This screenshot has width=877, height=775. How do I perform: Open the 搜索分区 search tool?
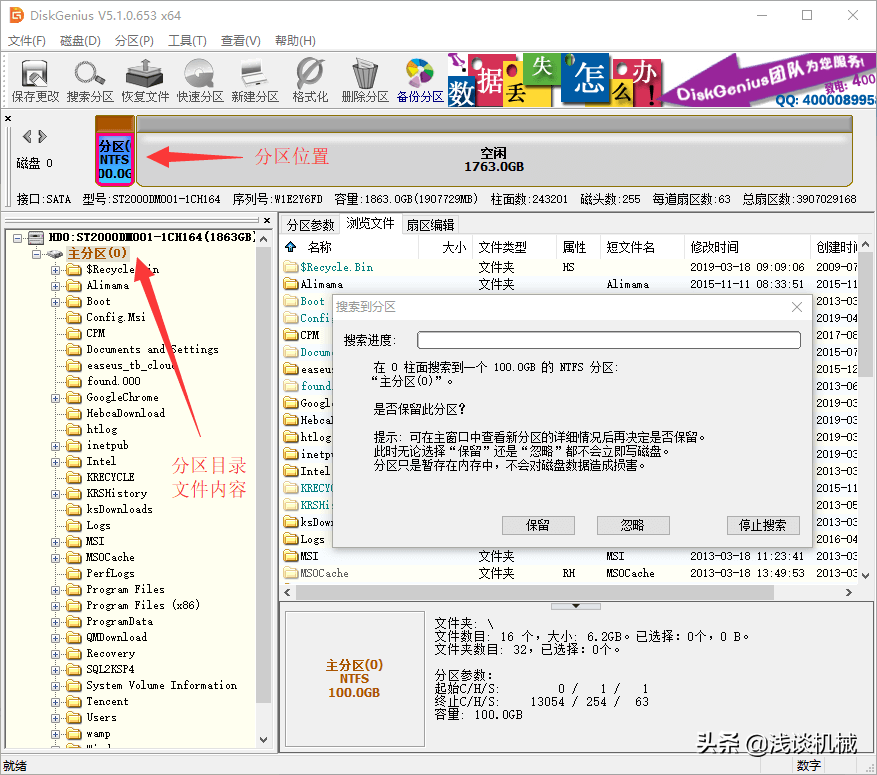click(x=90, y=81)
